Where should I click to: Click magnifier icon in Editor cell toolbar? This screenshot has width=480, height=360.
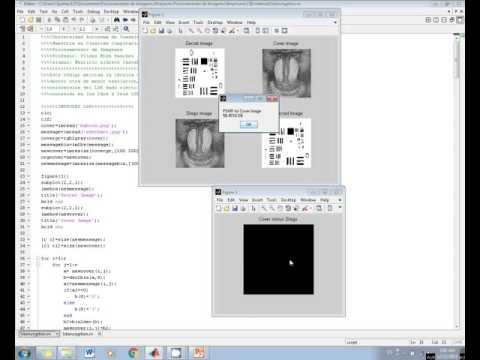click(126, 29)
